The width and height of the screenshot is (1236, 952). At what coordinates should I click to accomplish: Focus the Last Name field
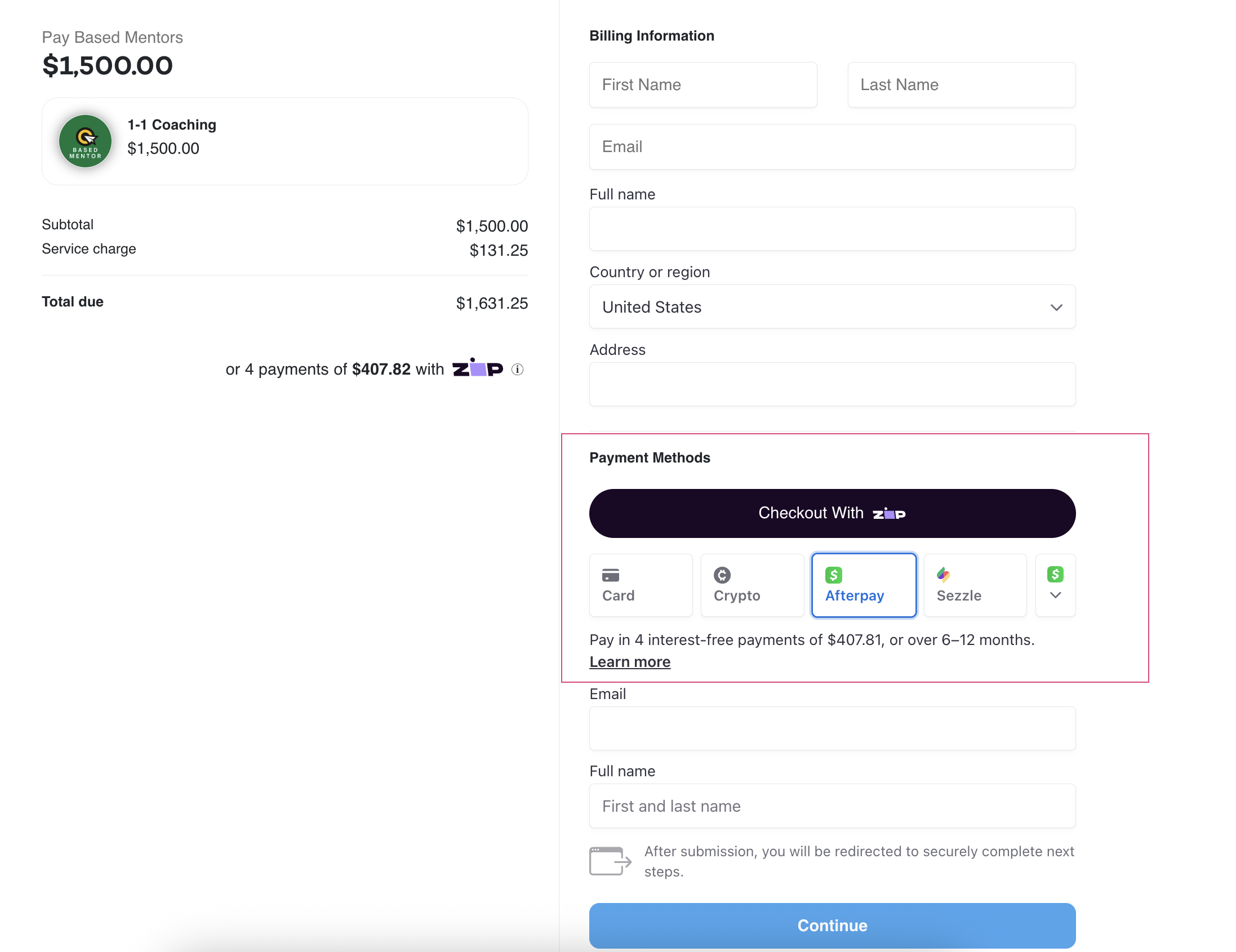click(x=962, y=85)
